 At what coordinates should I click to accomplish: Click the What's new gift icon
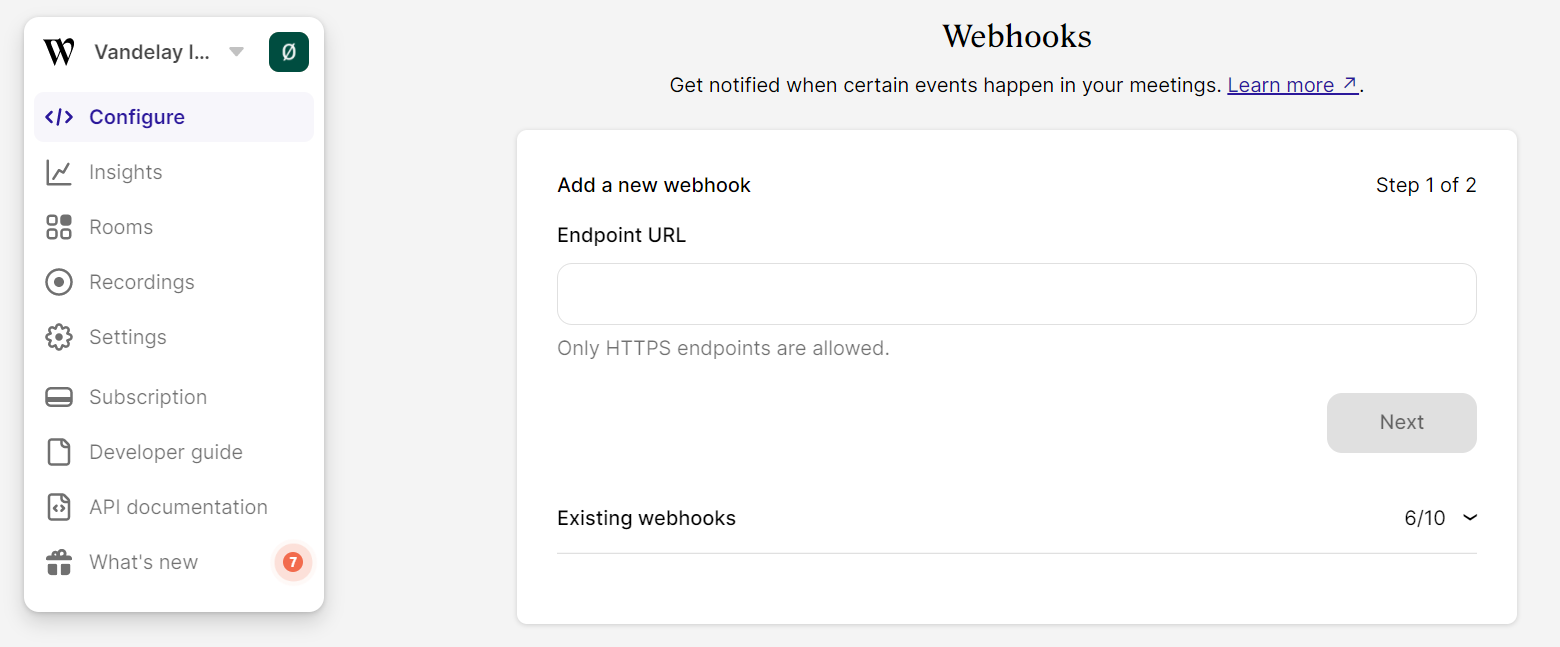pos(59,562)
